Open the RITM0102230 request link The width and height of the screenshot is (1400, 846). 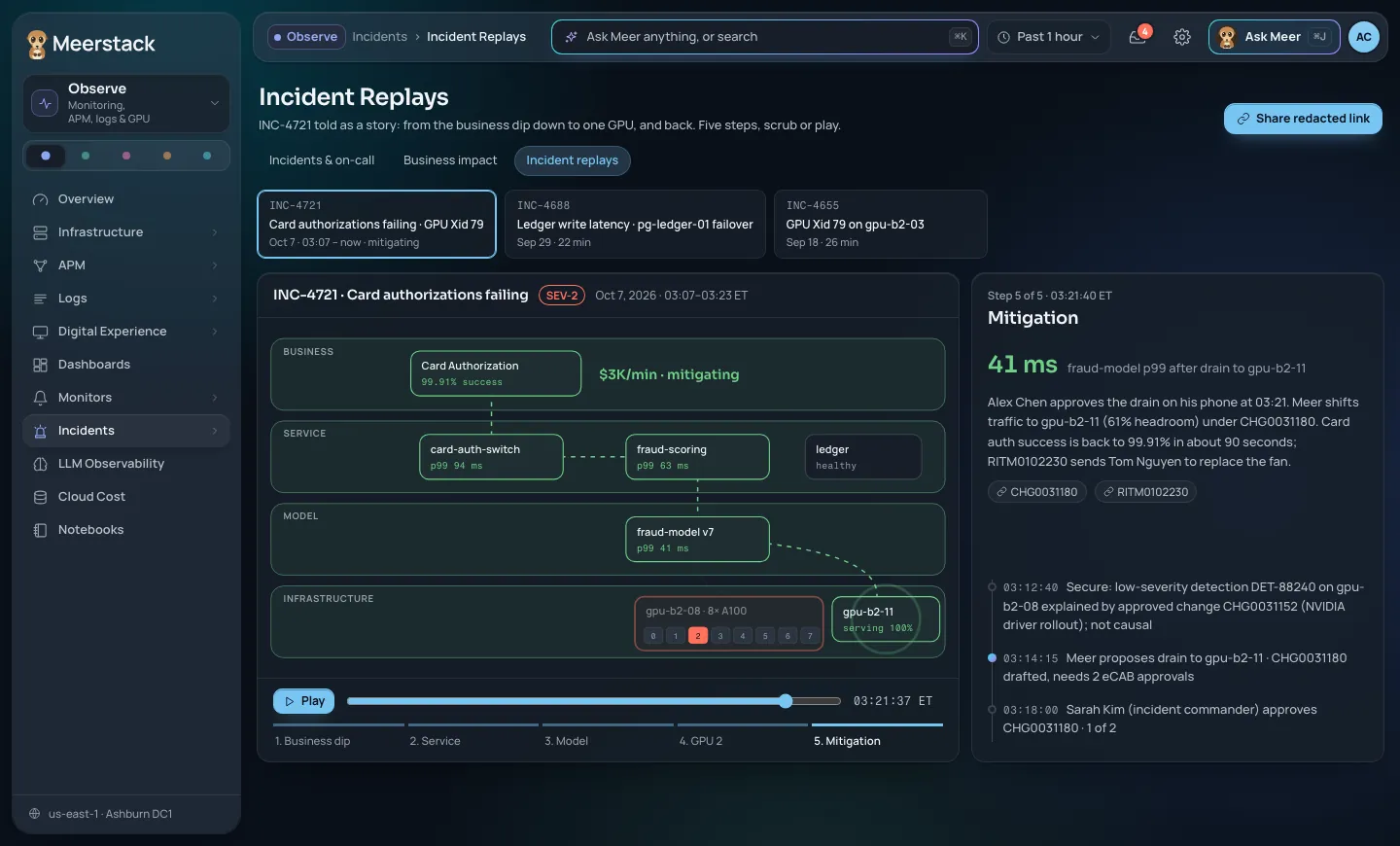[1145, 492]
